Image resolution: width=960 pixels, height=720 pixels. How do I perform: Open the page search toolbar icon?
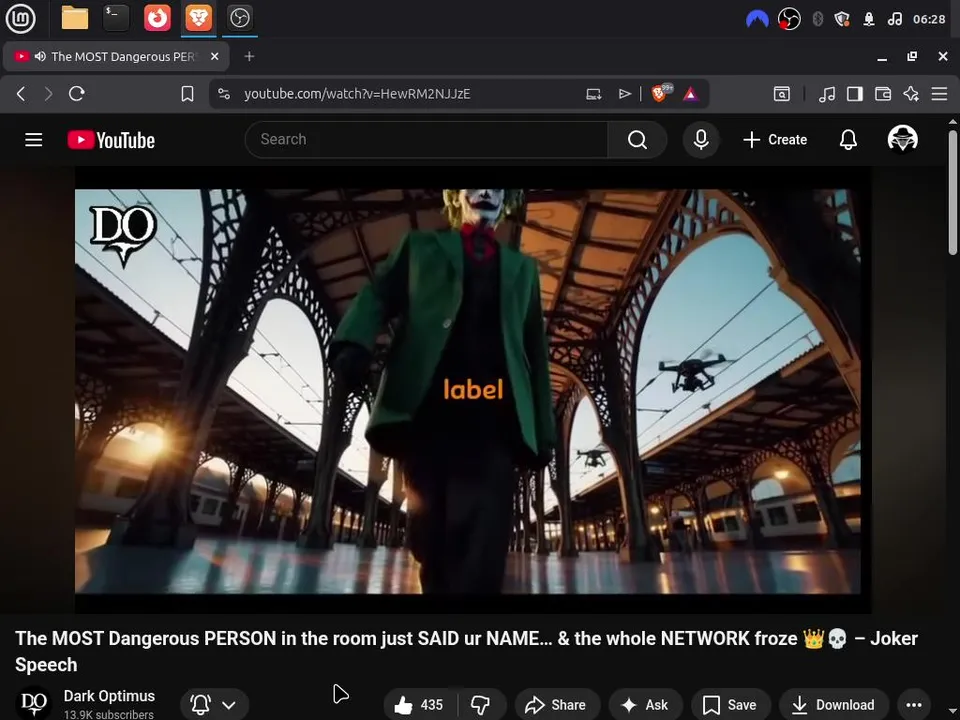pos(782,94)
